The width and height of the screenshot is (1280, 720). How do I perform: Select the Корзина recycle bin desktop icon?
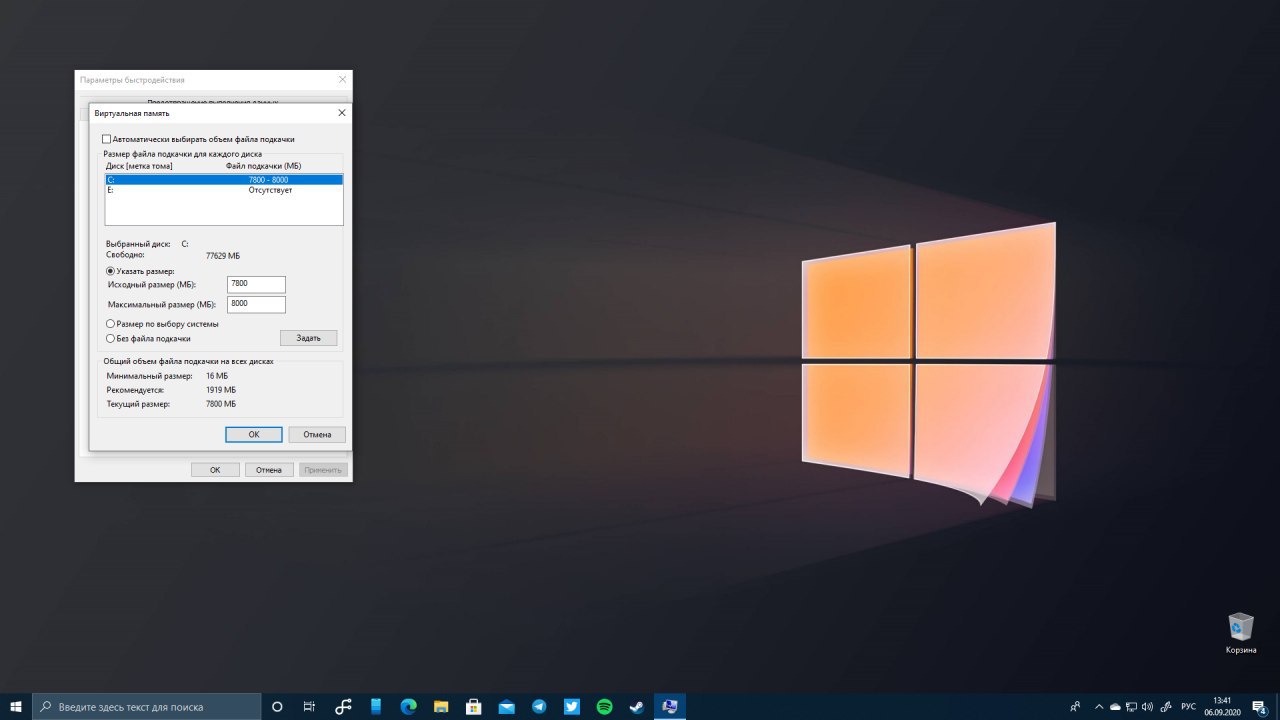tap(1241, 633)
